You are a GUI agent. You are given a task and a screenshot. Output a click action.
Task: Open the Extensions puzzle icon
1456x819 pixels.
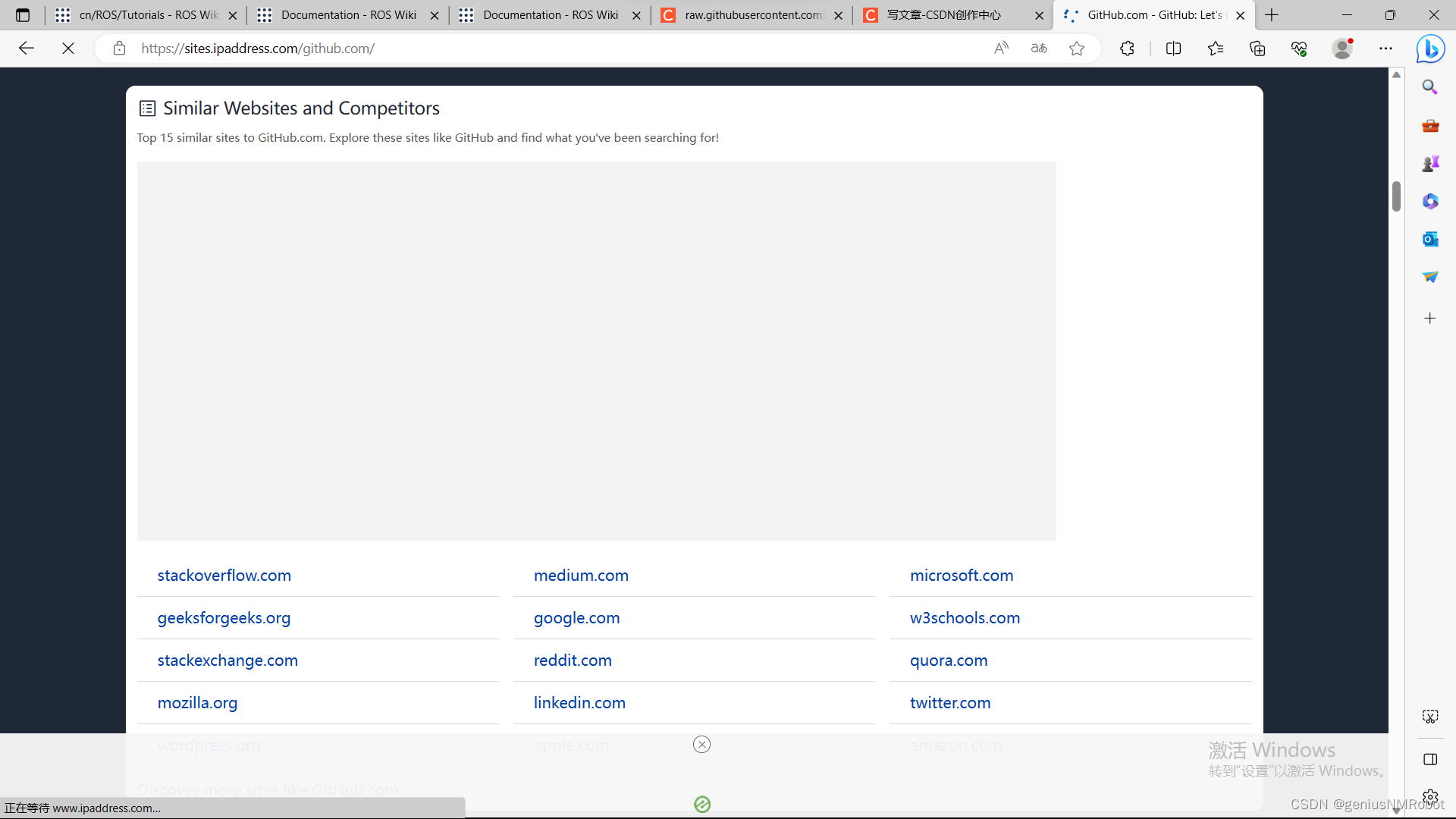1127,49
